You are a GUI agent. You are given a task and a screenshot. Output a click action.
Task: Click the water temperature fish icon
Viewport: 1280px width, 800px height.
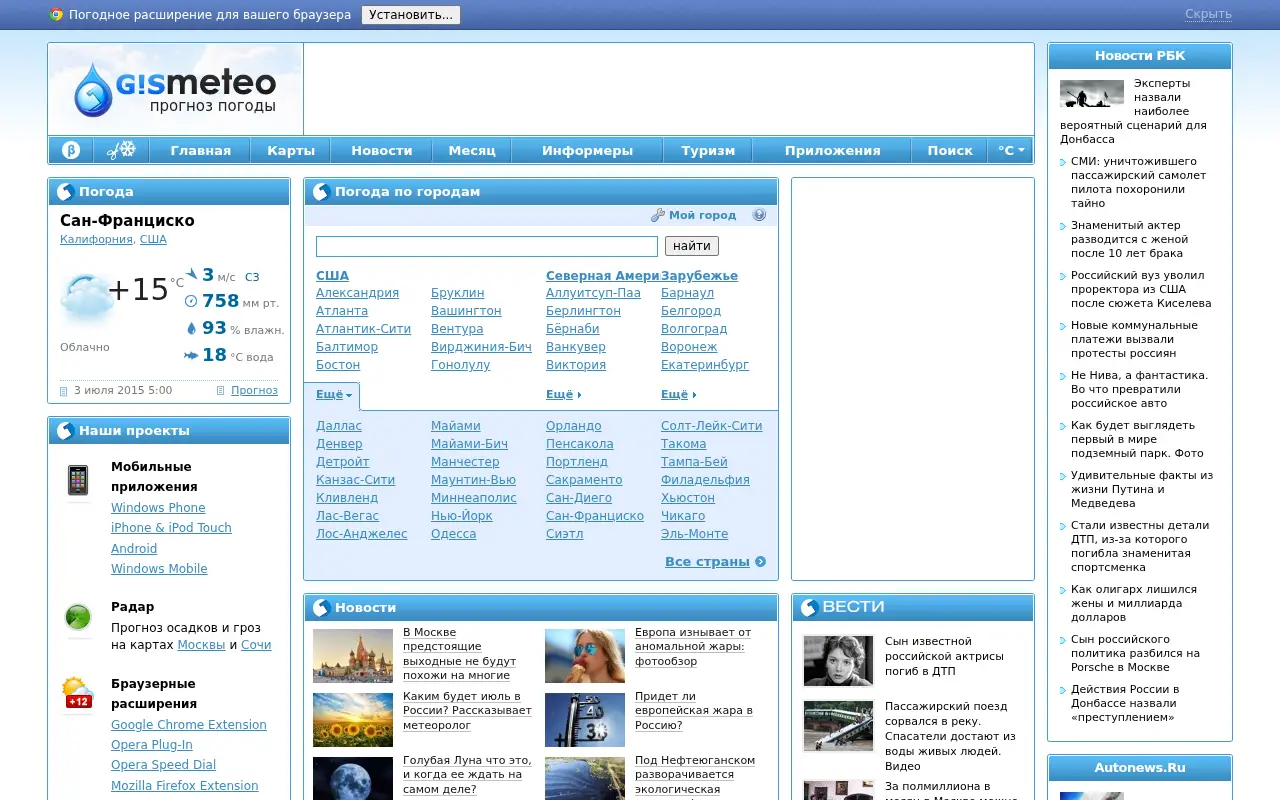point(191,355)
